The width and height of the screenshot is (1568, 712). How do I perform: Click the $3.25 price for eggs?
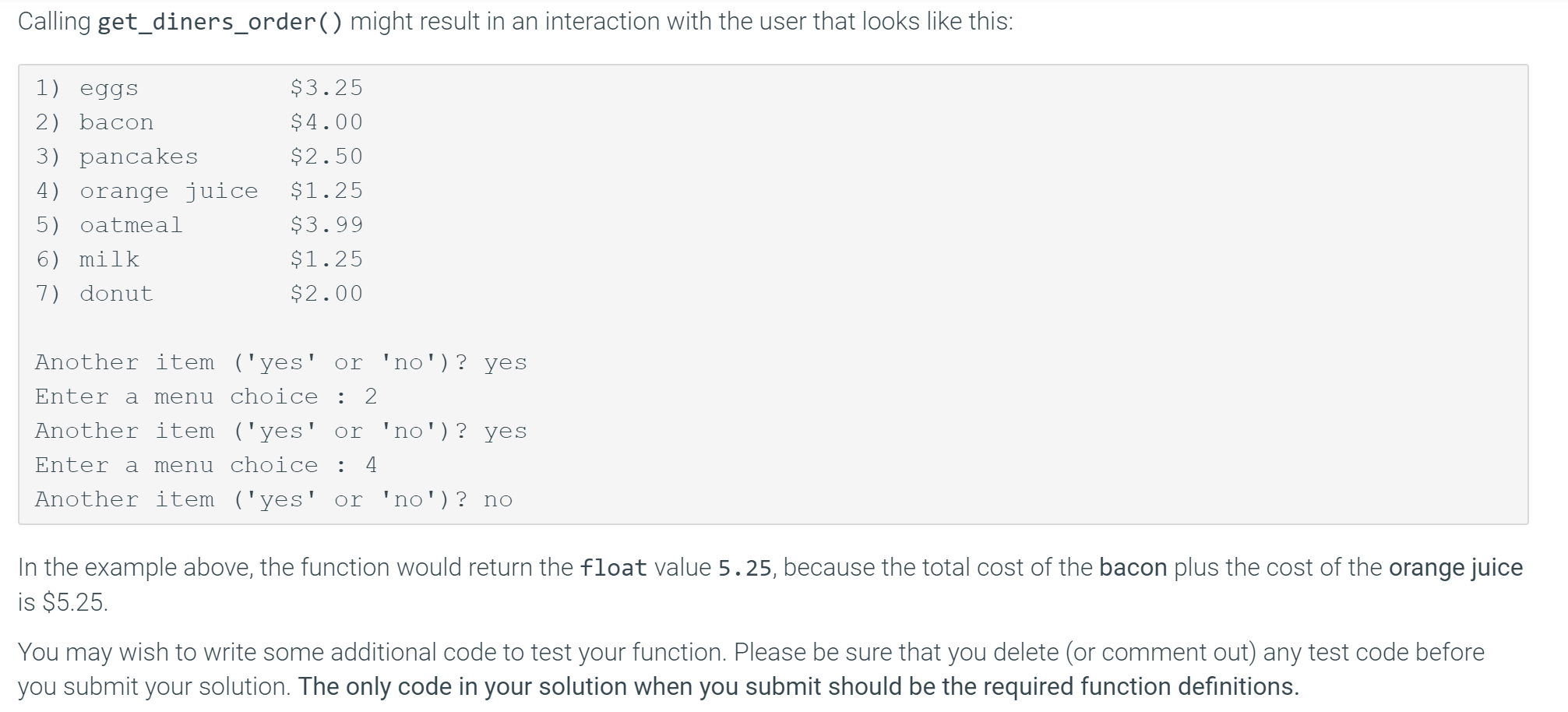326,87
